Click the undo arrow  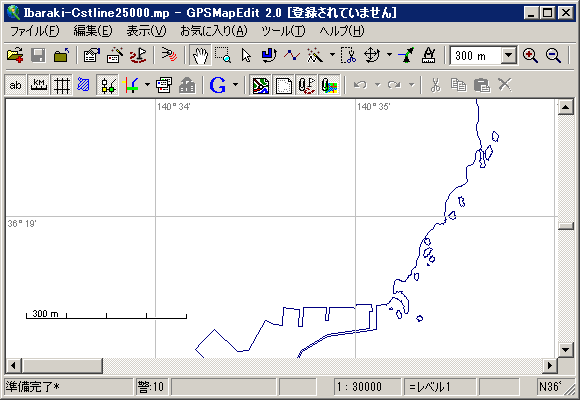[x=360, y=85]
